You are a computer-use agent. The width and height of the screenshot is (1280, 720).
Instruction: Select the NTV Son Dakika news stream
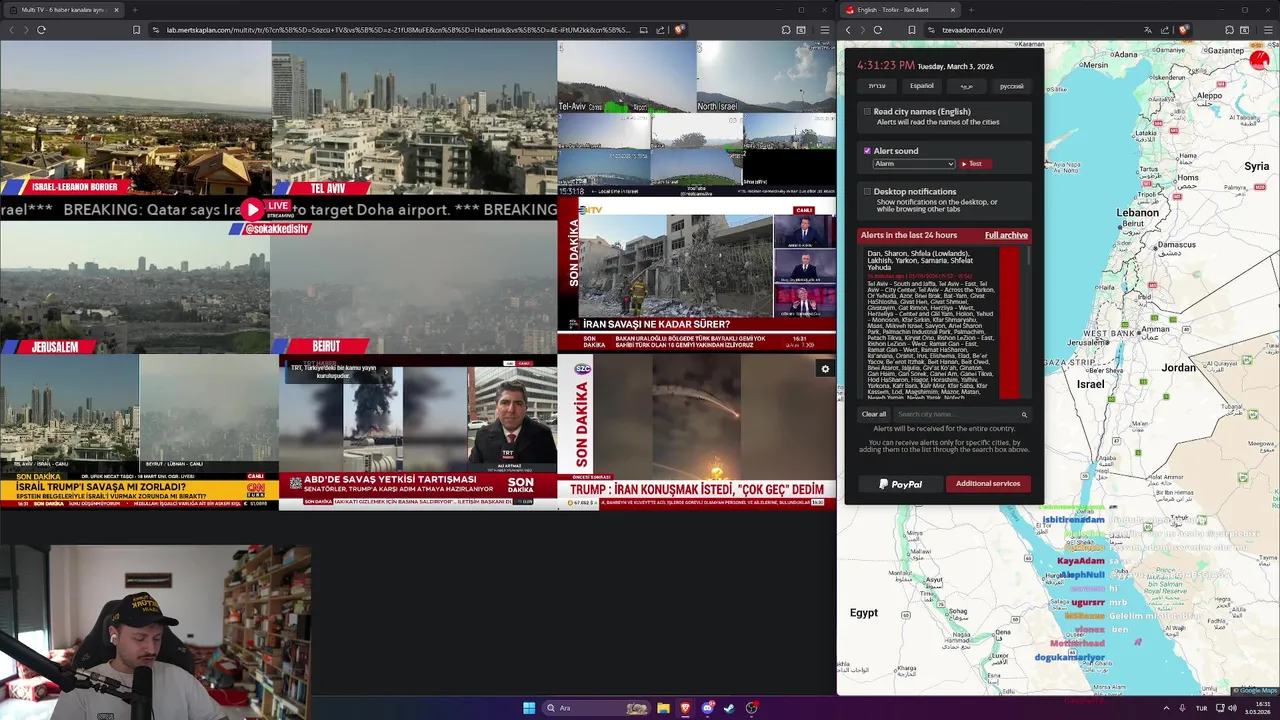pyautogui.click(x=697, y=275)
